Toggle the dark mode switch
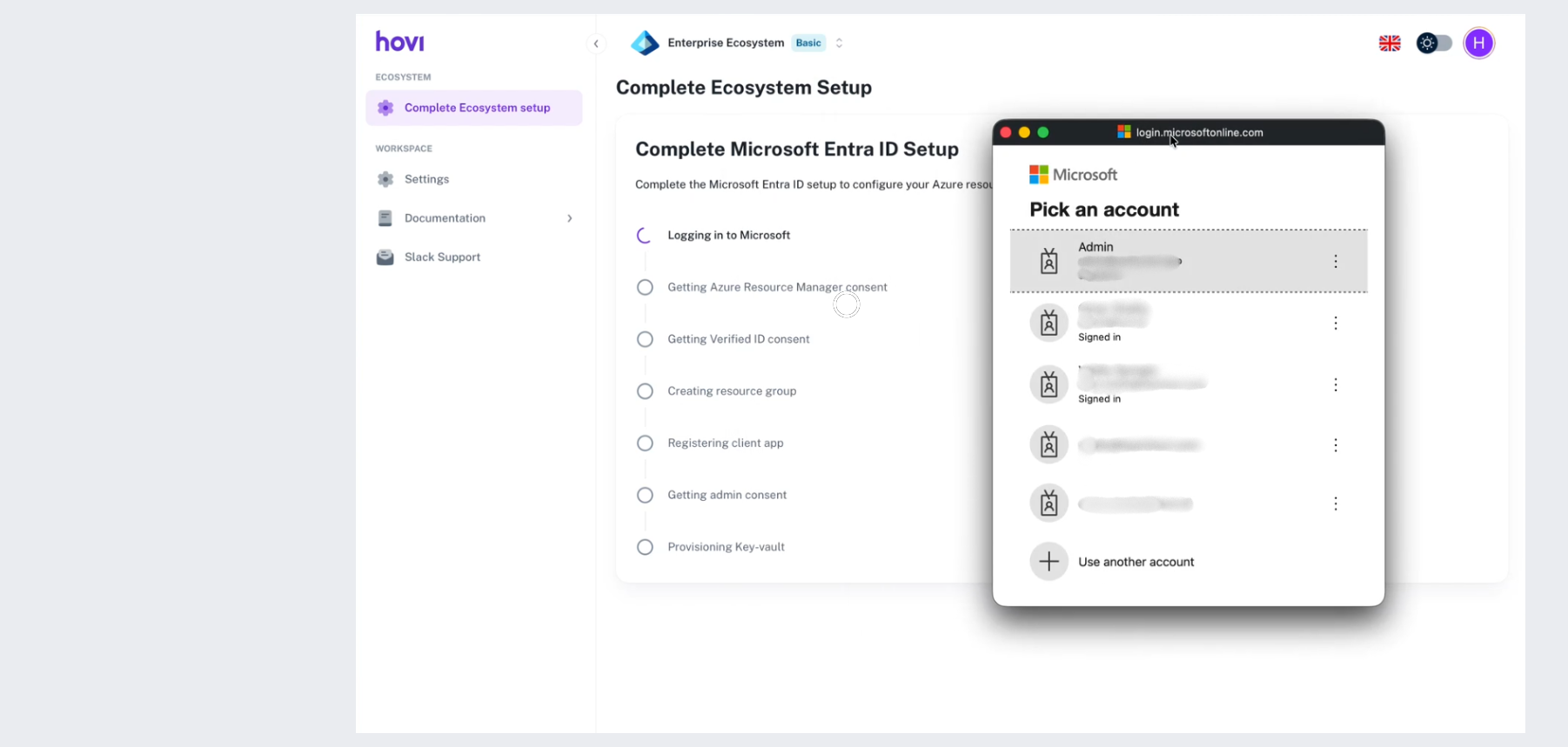 pos(1434,43)
